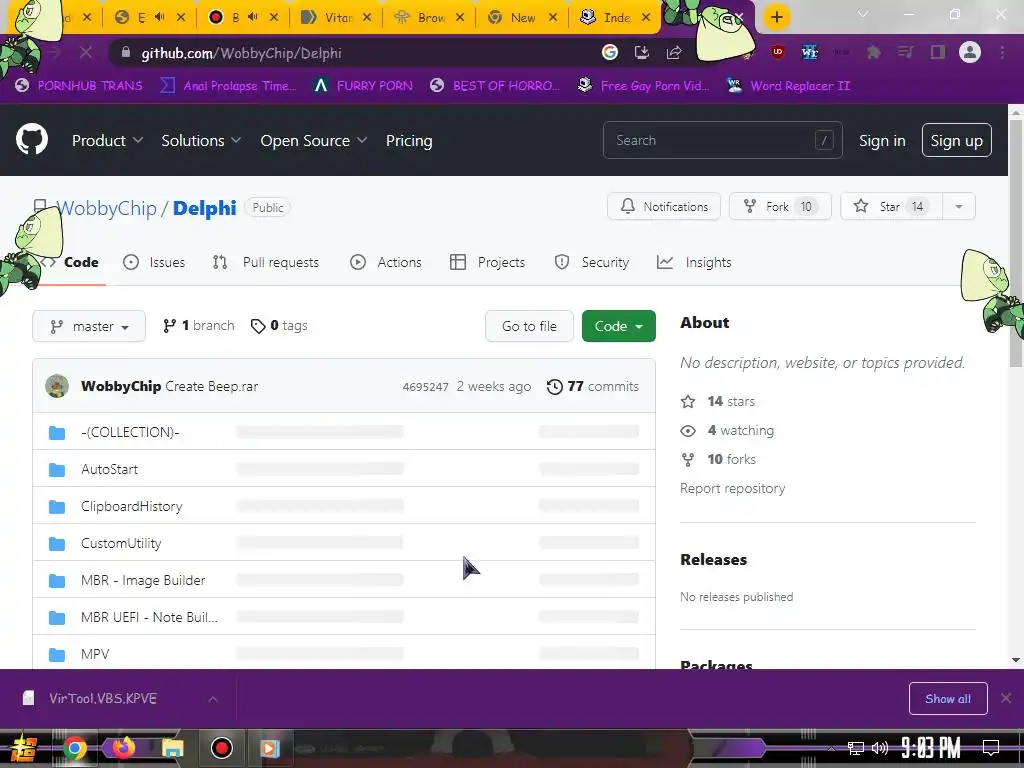Open the MBR - Image Builder folder
The image size is (1024, 768).
pos(143,580)
